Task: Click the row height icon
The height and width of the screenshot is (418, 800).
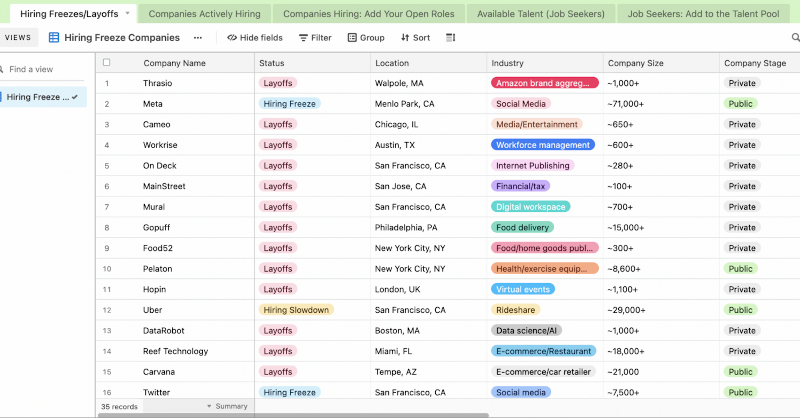Action: click(451, 38)
